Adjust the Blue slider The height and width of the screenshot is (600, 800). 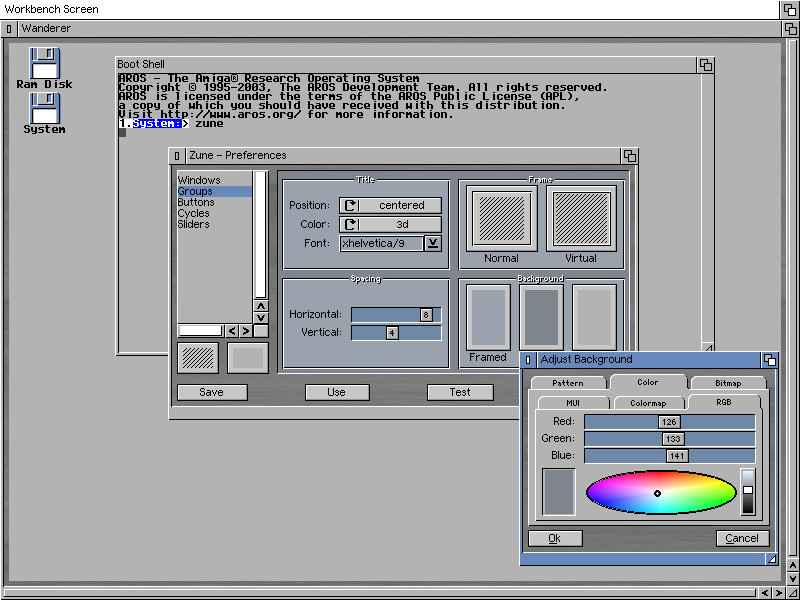pos(669,456)
